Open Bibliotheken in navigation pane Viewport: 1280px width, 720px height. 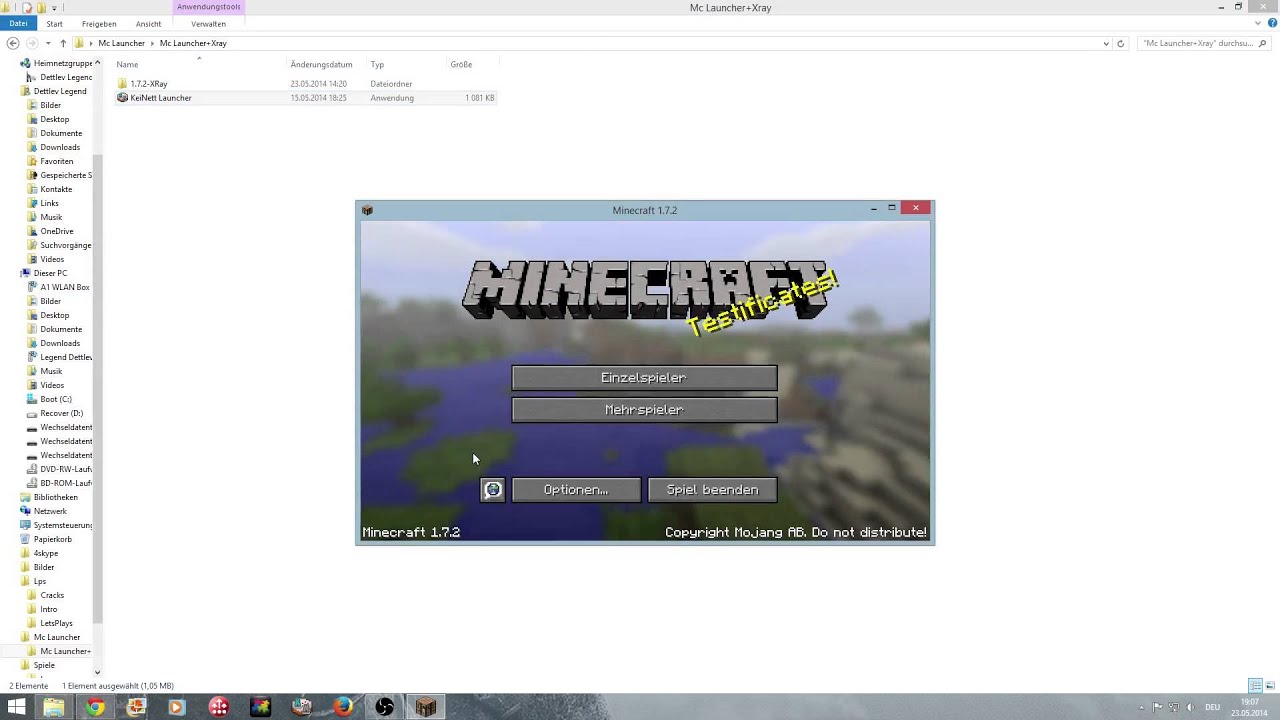click(55, 497)
